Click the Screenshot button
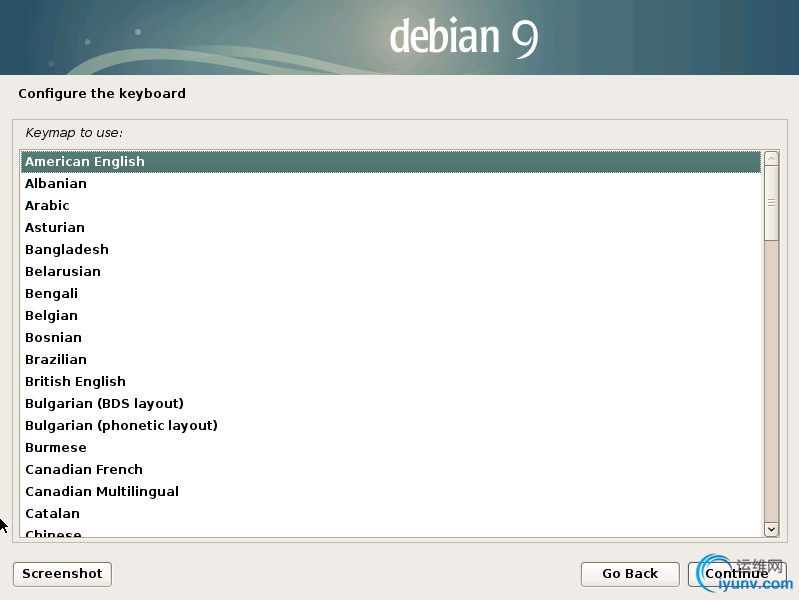The width and height of the screenshot is (799, 600). (x=62, y=574)
